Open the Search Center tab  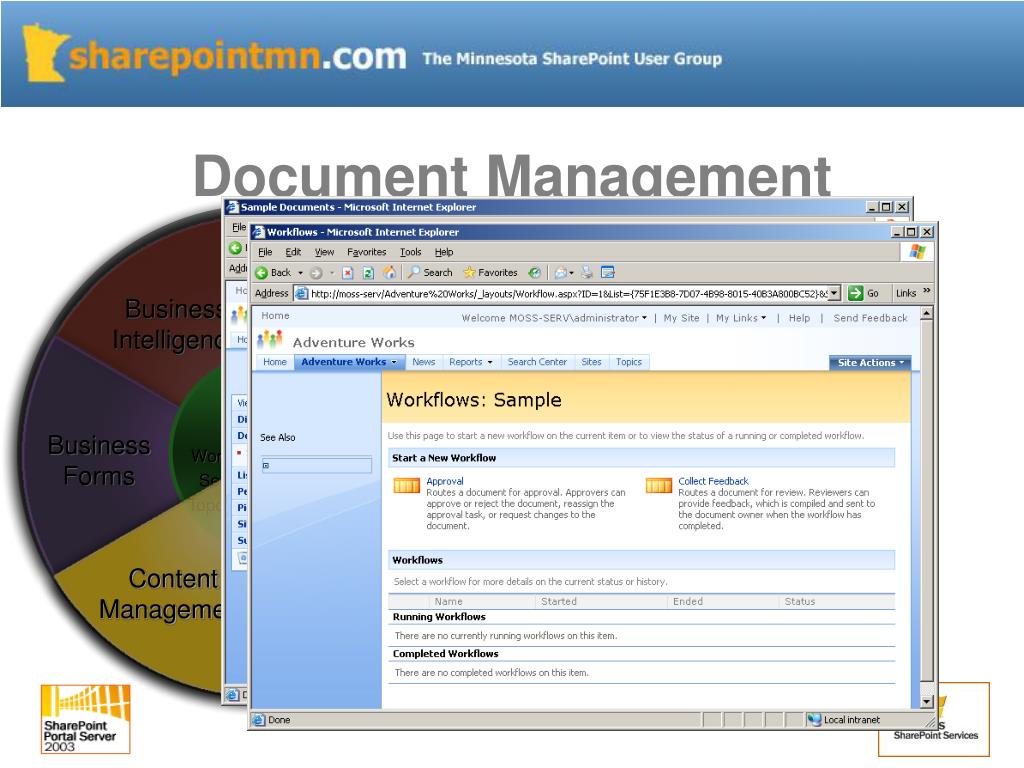[537, 362]
